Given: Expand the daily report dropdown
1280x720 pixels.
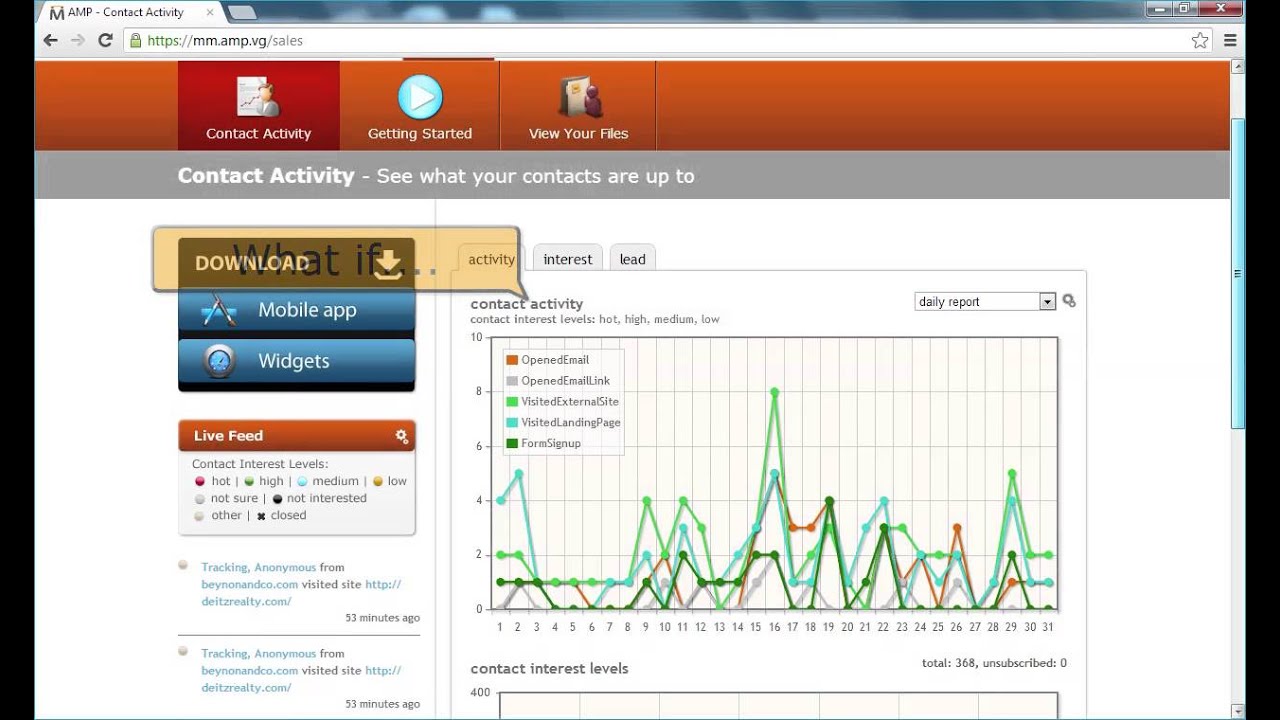Looking at the screenshot, I should (985, 302).
